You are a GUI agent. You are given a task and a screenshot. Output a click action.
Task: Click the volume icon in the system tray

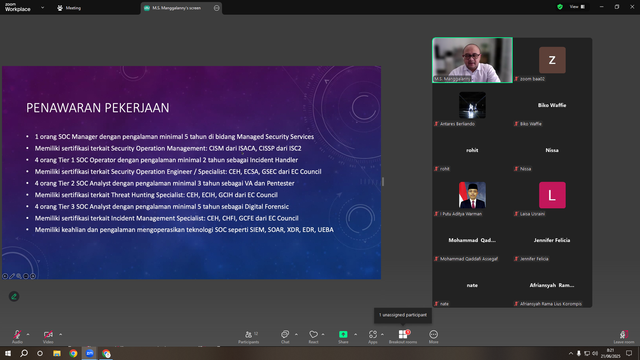[x=595, y=353]
